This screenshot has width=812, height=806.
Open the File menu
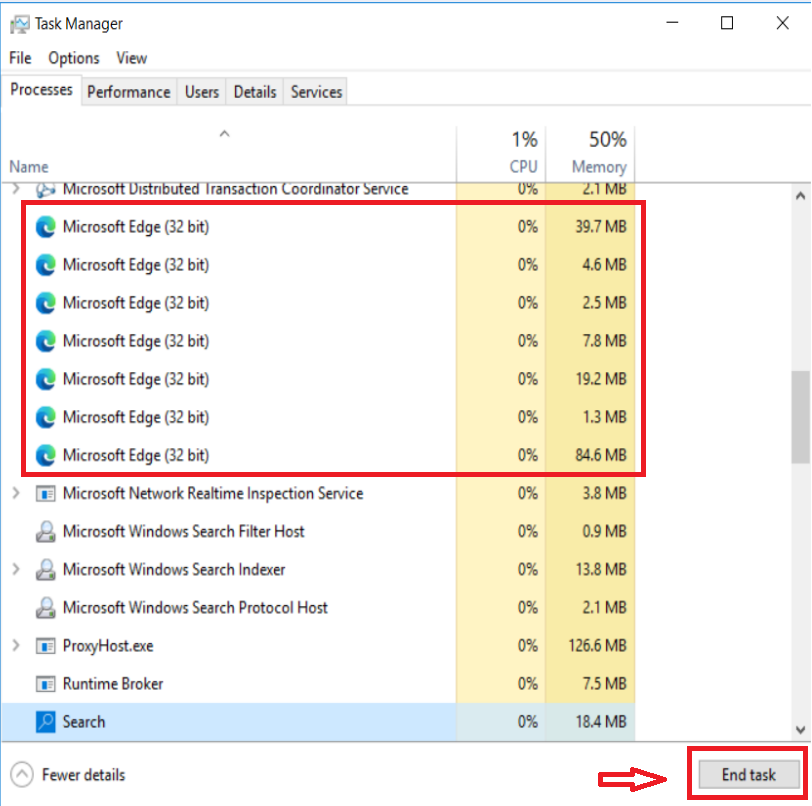pyautogui.click(x=20, y=58)
